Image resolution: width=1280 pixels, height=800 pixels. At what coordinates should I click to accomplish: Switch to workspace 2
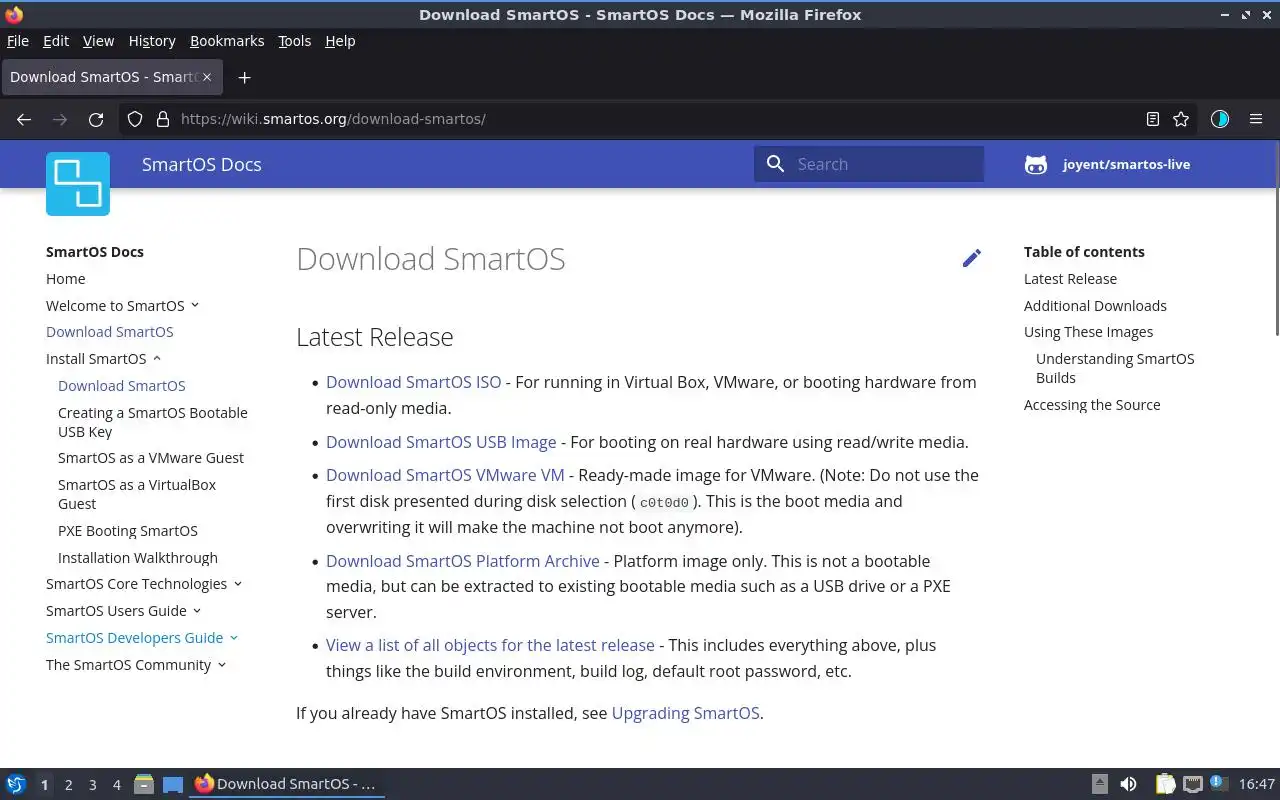point(68,785)
